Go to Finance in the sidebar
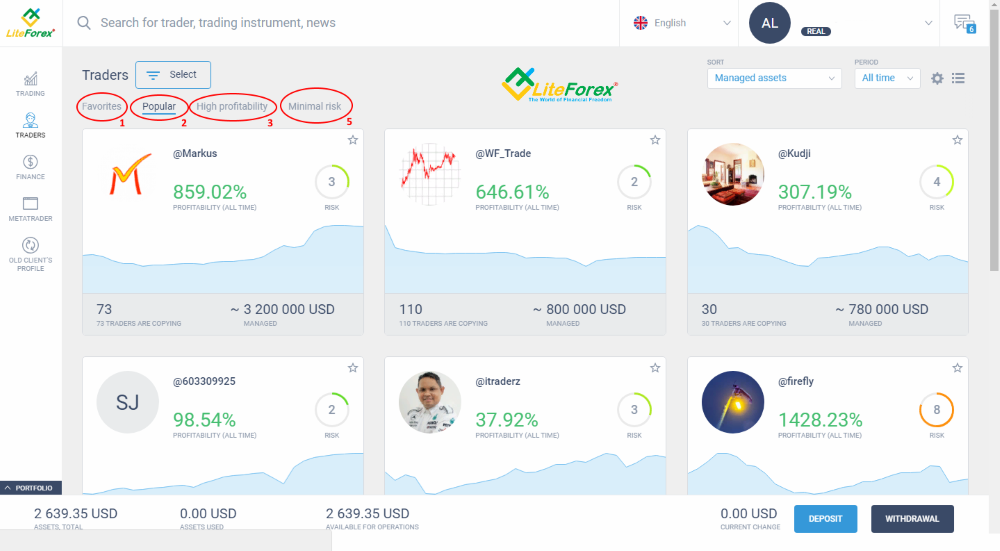The image size is (1000, 551). (30, 168)
